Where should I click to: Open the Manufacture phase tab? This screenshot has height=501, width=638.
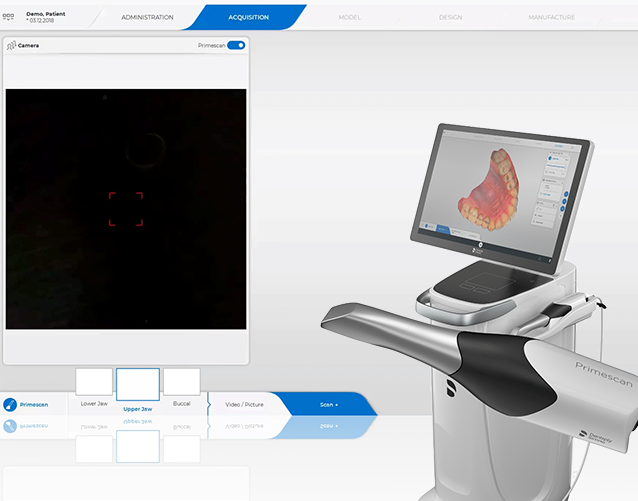point(552,17)
